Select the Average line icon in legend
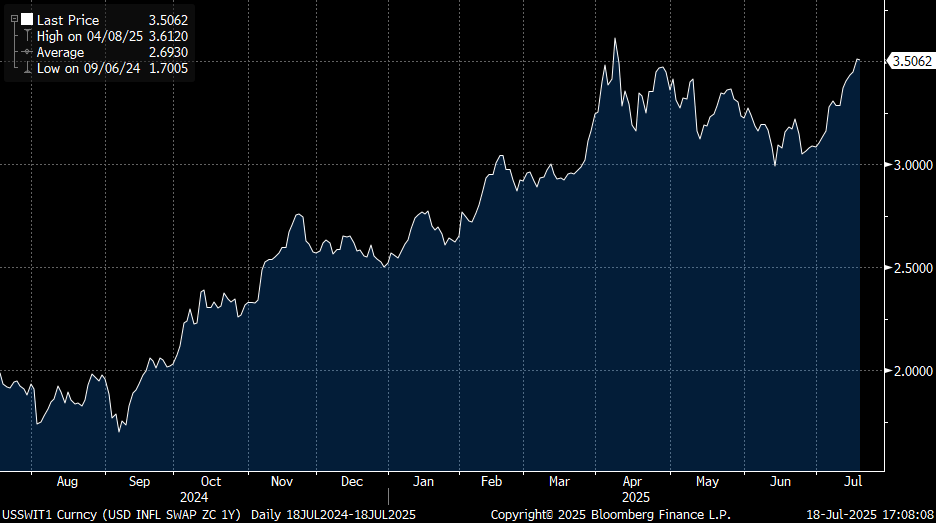936x523 pixels. (x=27, y=52)
